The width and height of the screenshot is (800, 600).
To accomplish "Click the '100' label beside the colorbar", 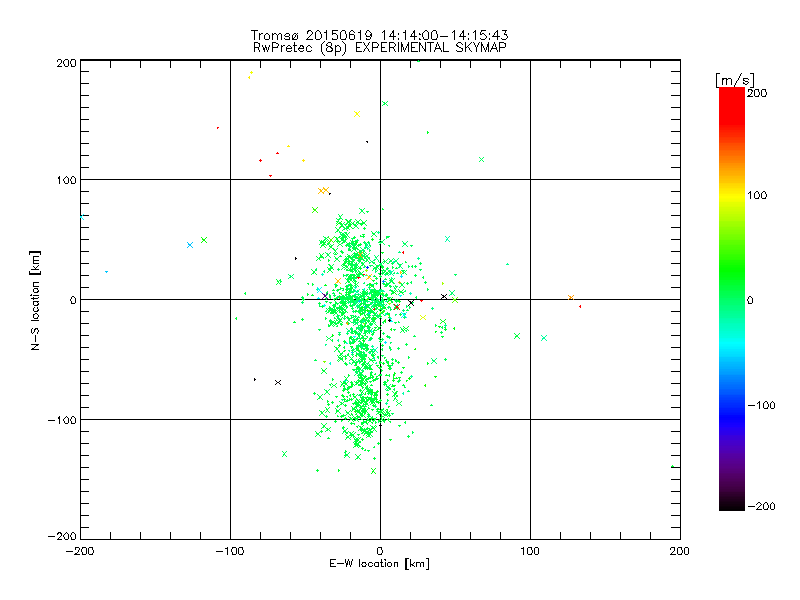I will pos(757,195).
